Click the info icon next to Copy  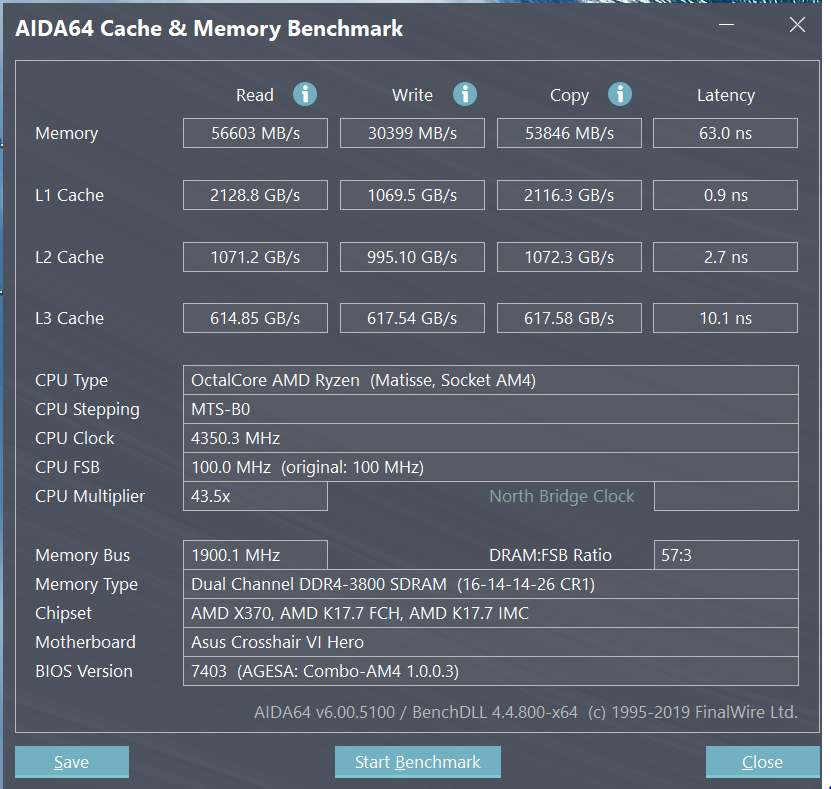tap(620, 94)
